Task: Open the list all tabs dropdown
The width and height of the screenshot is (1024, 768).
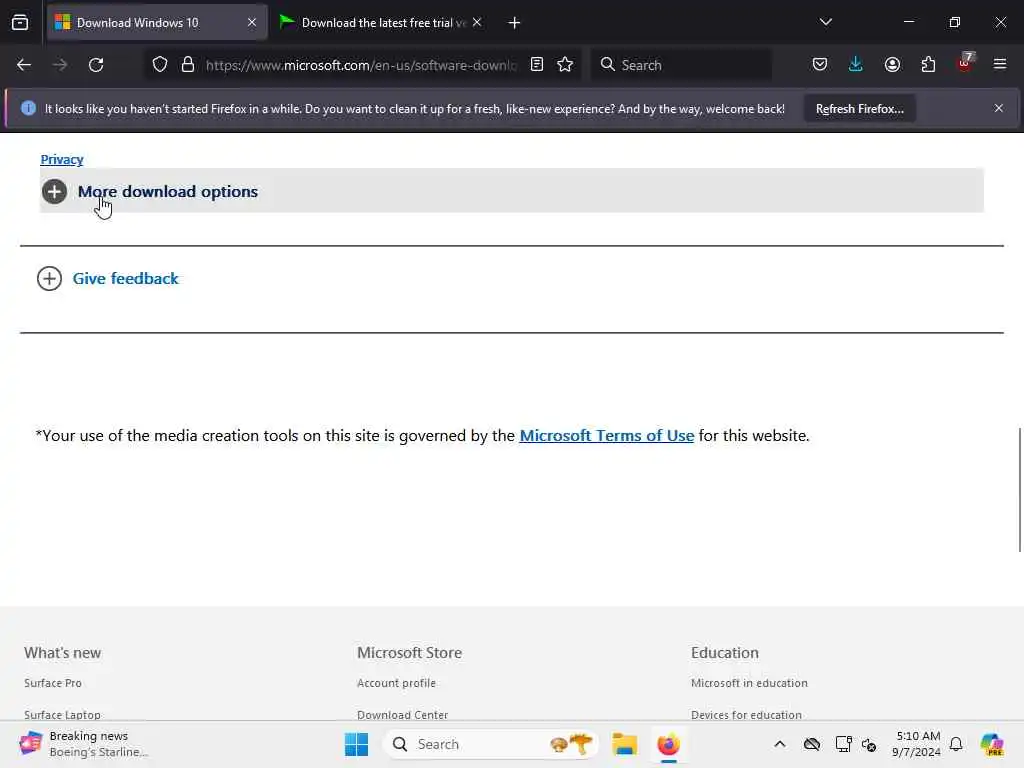Action: [x=825, y=22]
